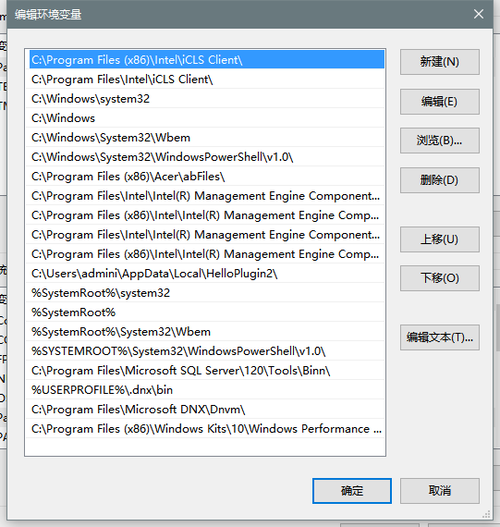
Task: Close the 编辑环境变量 dialog
Action: pos(478,14)
